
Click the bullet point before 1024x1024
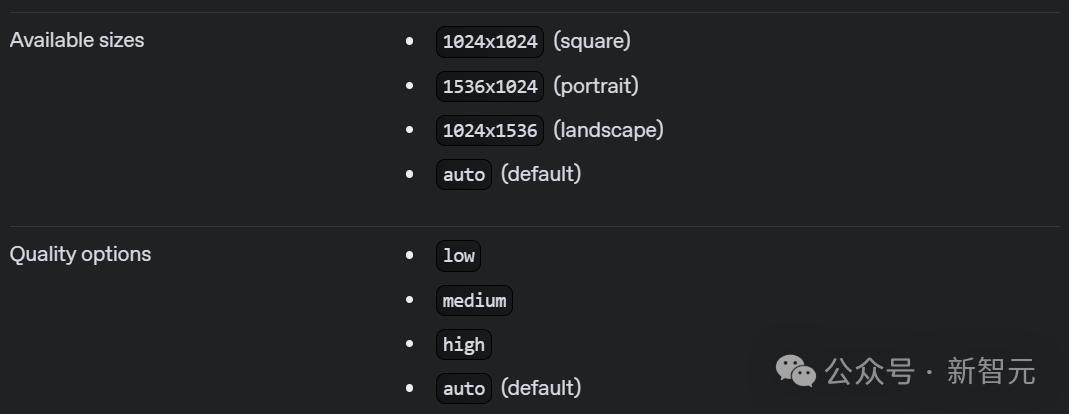[409, 42]
